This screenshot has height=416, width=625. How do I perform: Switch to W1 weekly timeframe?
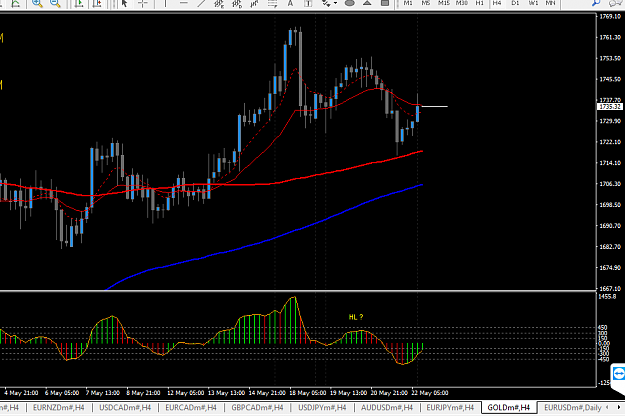(x=533, y=3)
